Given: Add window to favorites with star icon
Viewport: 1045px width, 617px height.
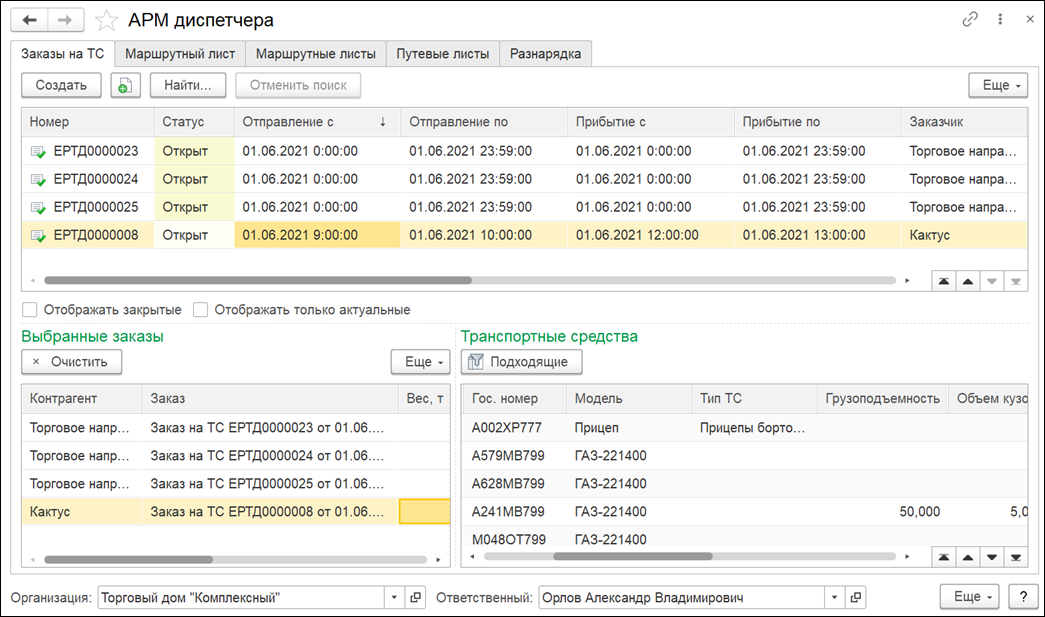Looking at the screenshot, I should coord(105,20).
